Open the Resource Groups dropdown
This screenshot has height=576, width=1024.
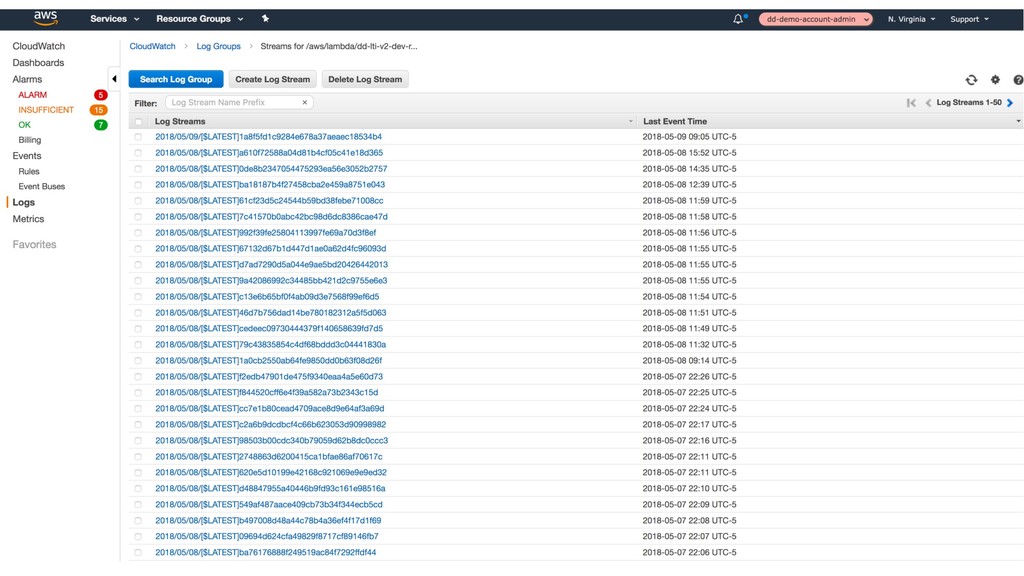click(x=199, y=19)
